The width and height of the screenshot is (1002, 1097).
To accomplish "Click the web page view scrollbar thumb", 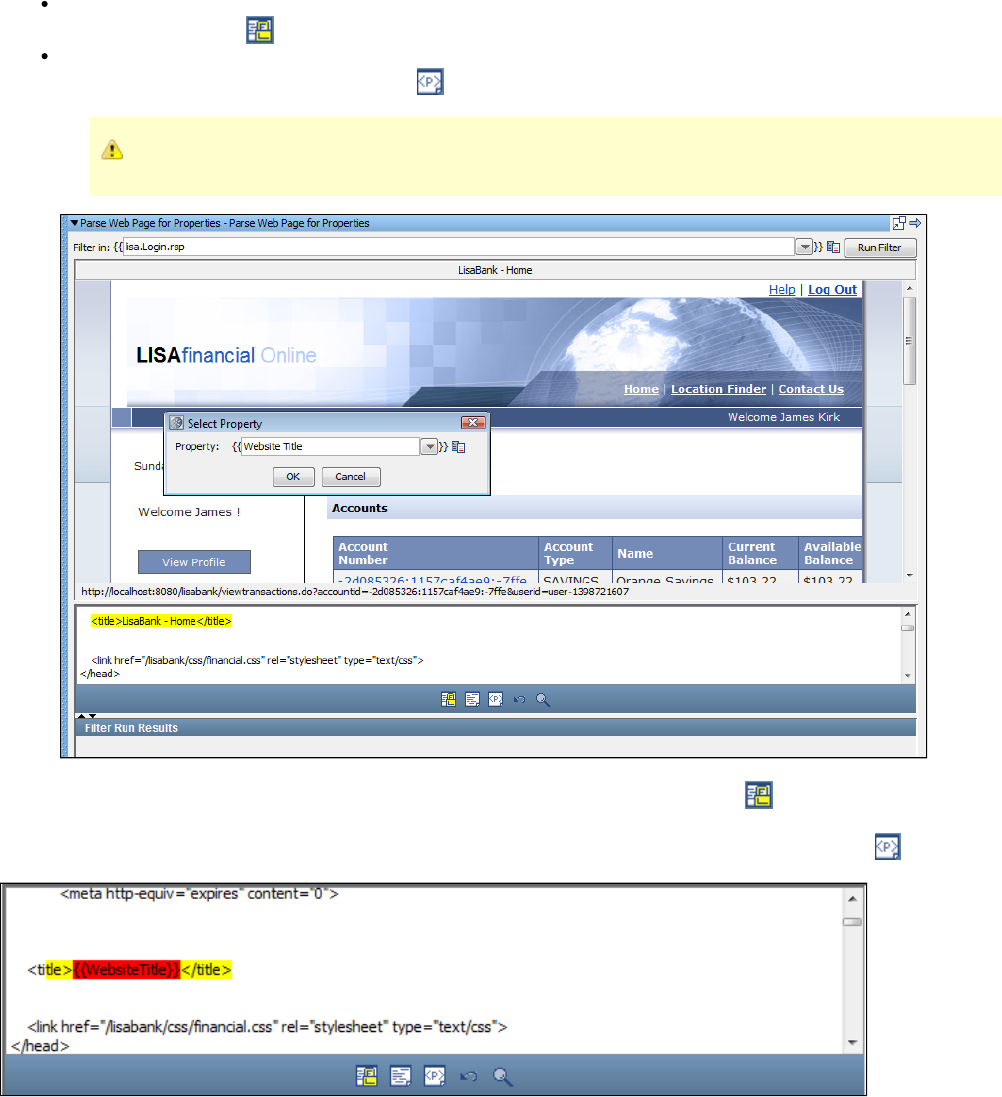I will tap(909, 341).
